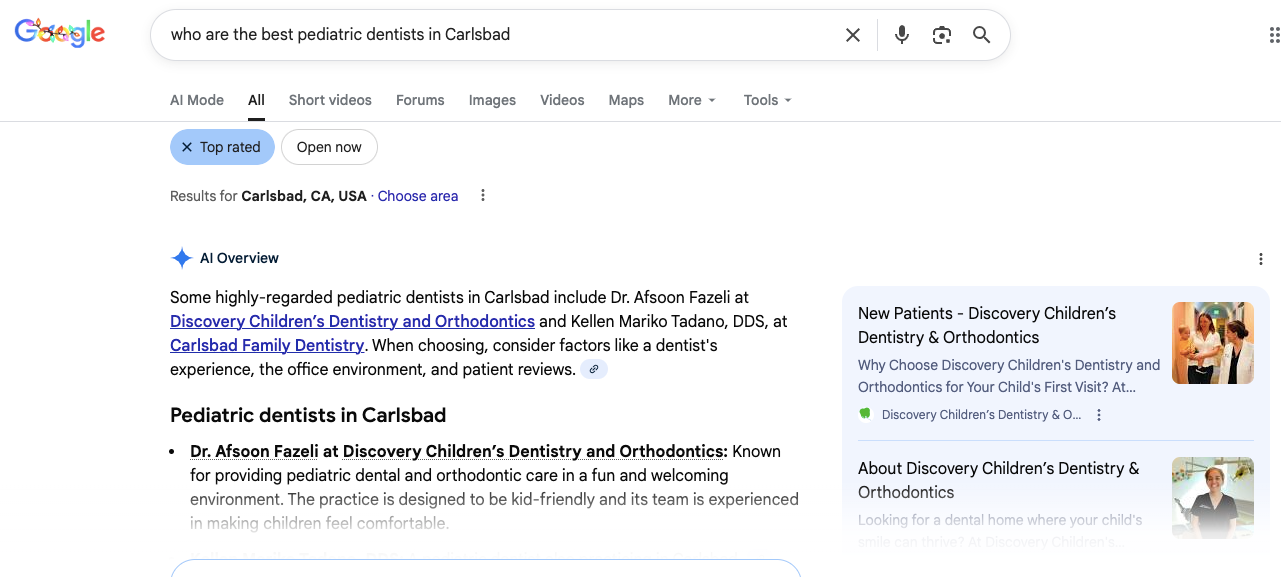This screenshot has height=577, width=1281.
Task: Open Discovery Children's Dentistry and Orthodontics link
Action: [x=352, y=321]
